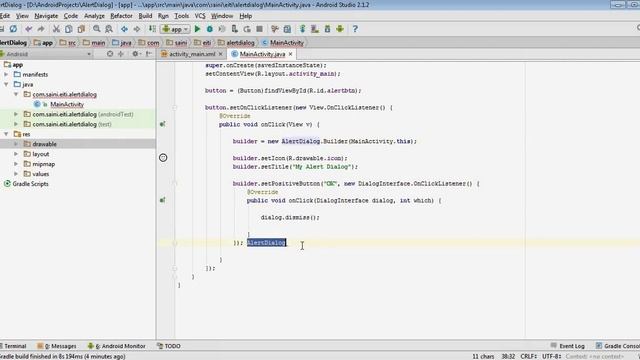The width and height of the screenshot is (640, 360).
Task: Select MainActivity in project tree
Action: point(67,104)
